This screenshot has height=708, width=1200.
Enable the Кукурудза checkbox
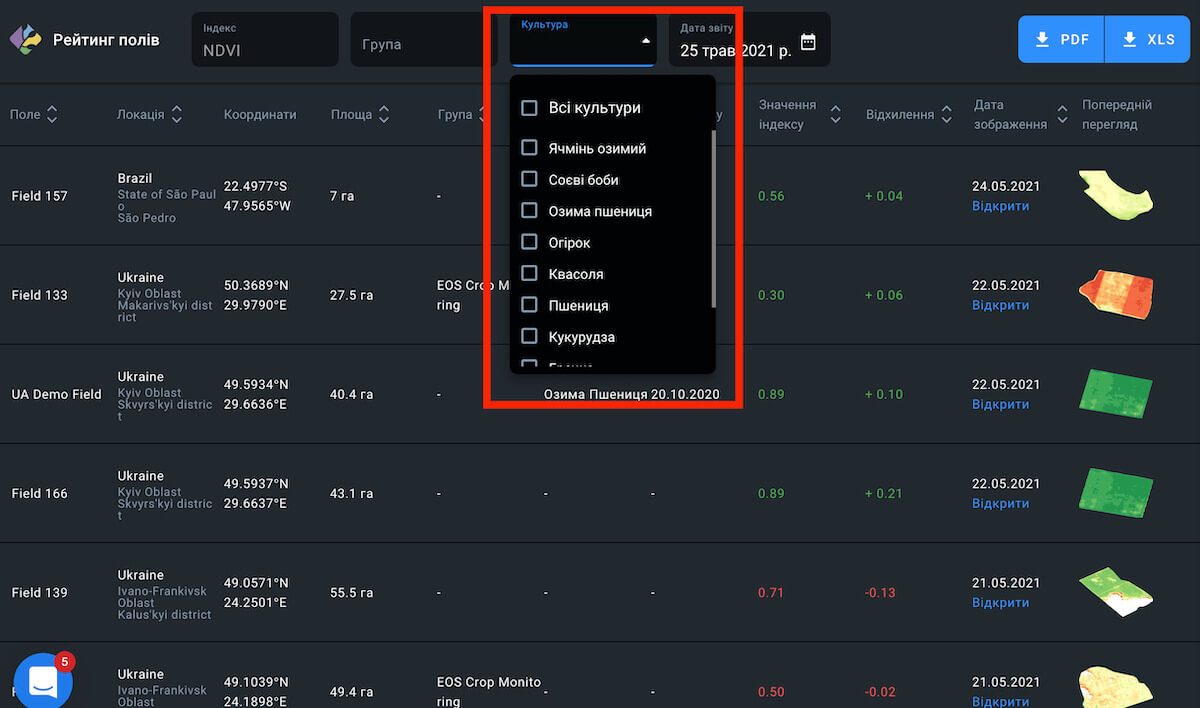(530, 337)
